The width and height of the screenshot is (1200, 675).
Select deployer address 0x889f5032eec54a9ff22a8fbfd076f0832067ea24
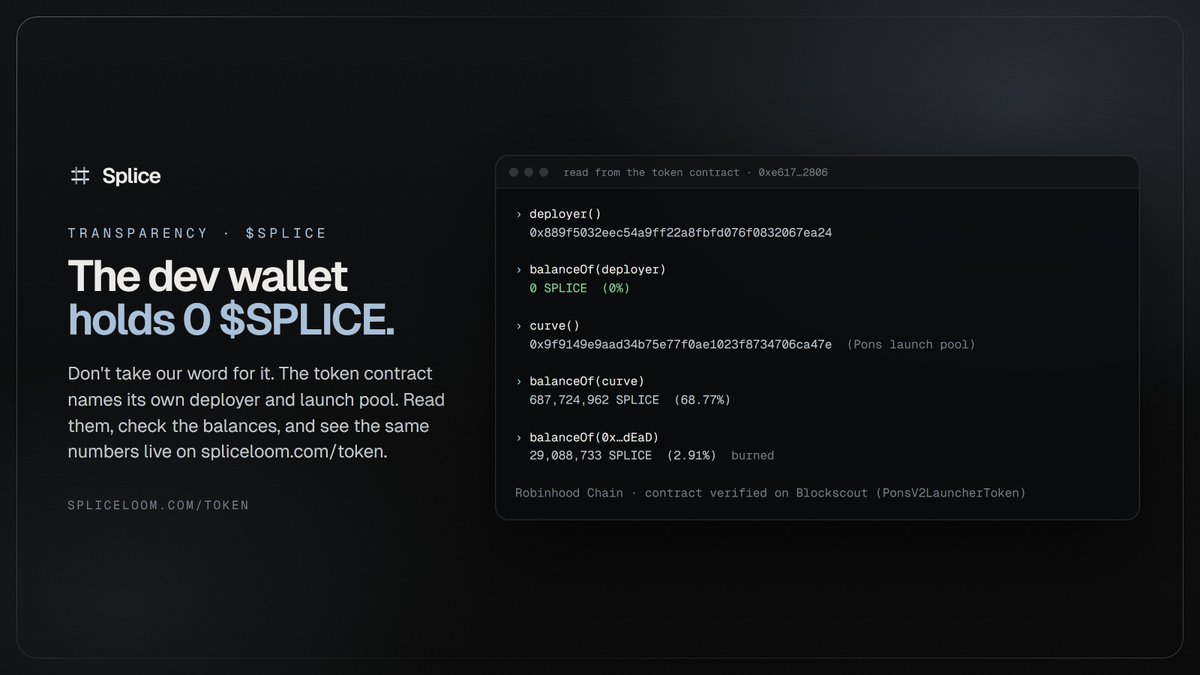[681, 233]
